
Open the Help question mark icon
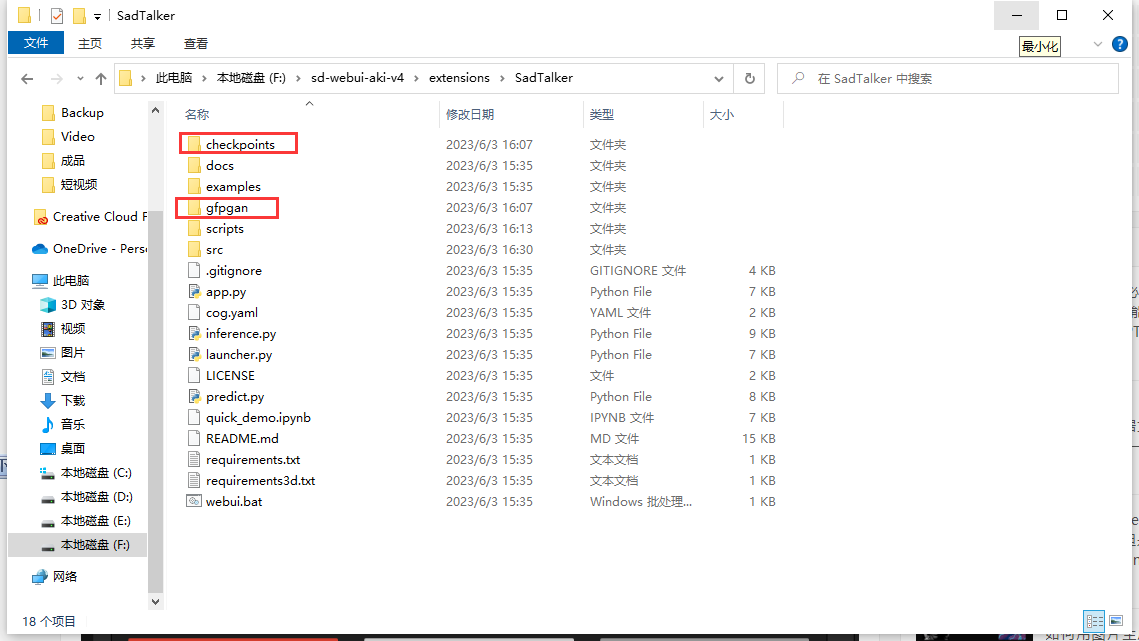tap(1120, 44)
